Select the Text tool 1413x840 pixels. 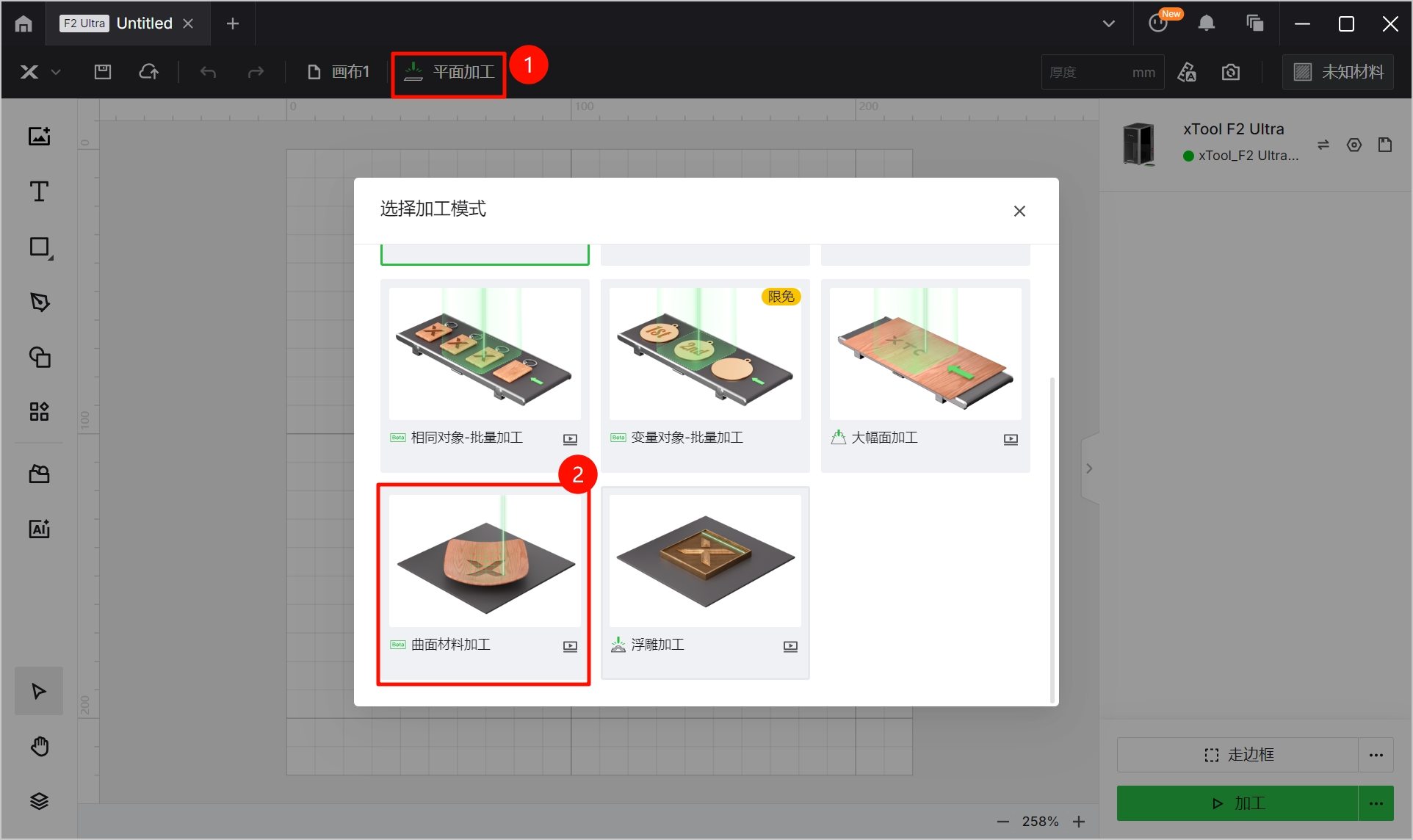click(x=40, y=191)
